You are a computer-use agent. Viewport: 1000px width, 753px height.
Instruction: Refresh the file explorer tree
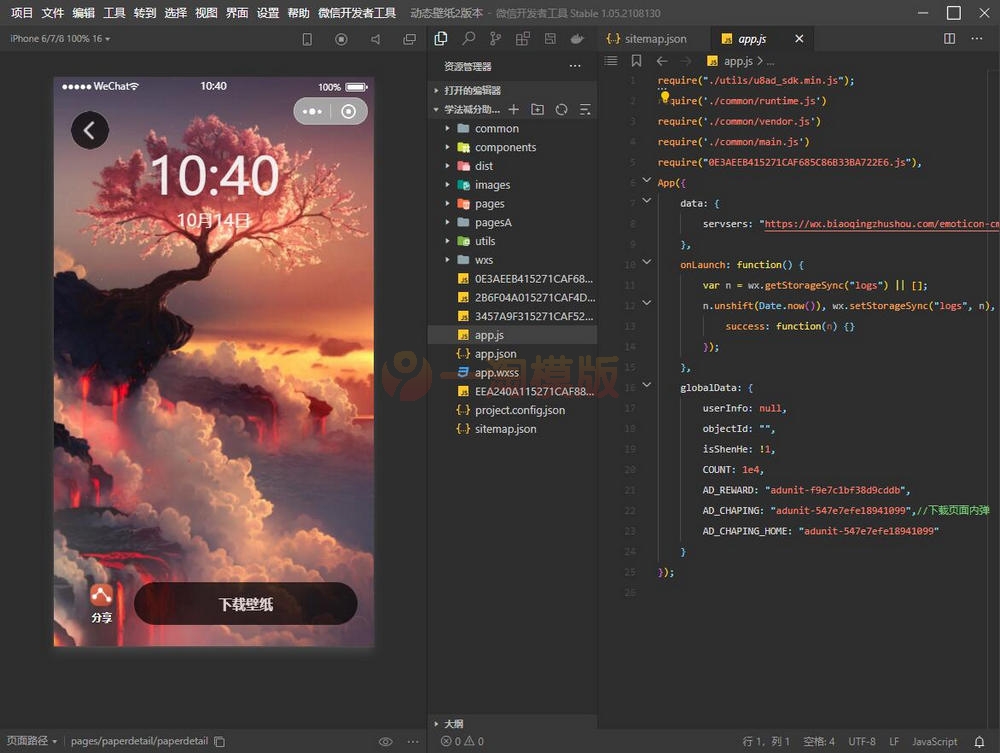click(562, 109)
